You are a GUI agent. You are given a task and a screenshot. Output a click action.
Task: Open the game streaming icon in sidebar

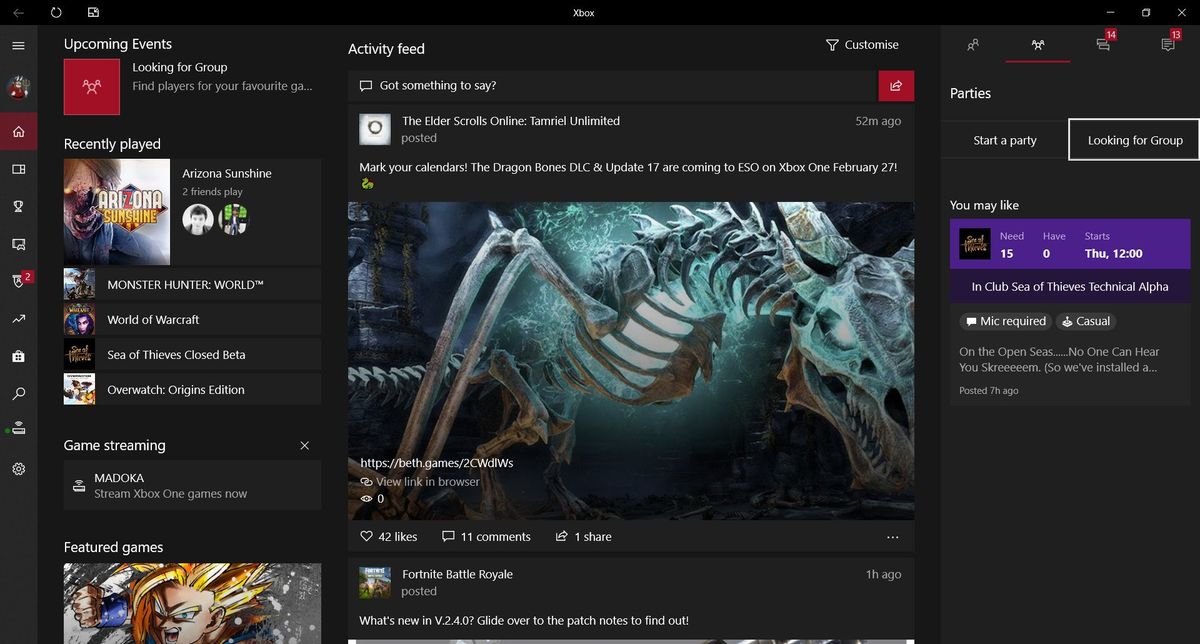(x=18, y=427)
